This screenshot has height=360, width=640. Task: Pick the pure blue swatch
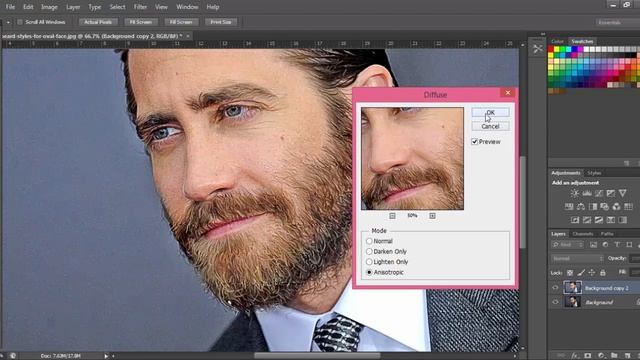point(575,49)
